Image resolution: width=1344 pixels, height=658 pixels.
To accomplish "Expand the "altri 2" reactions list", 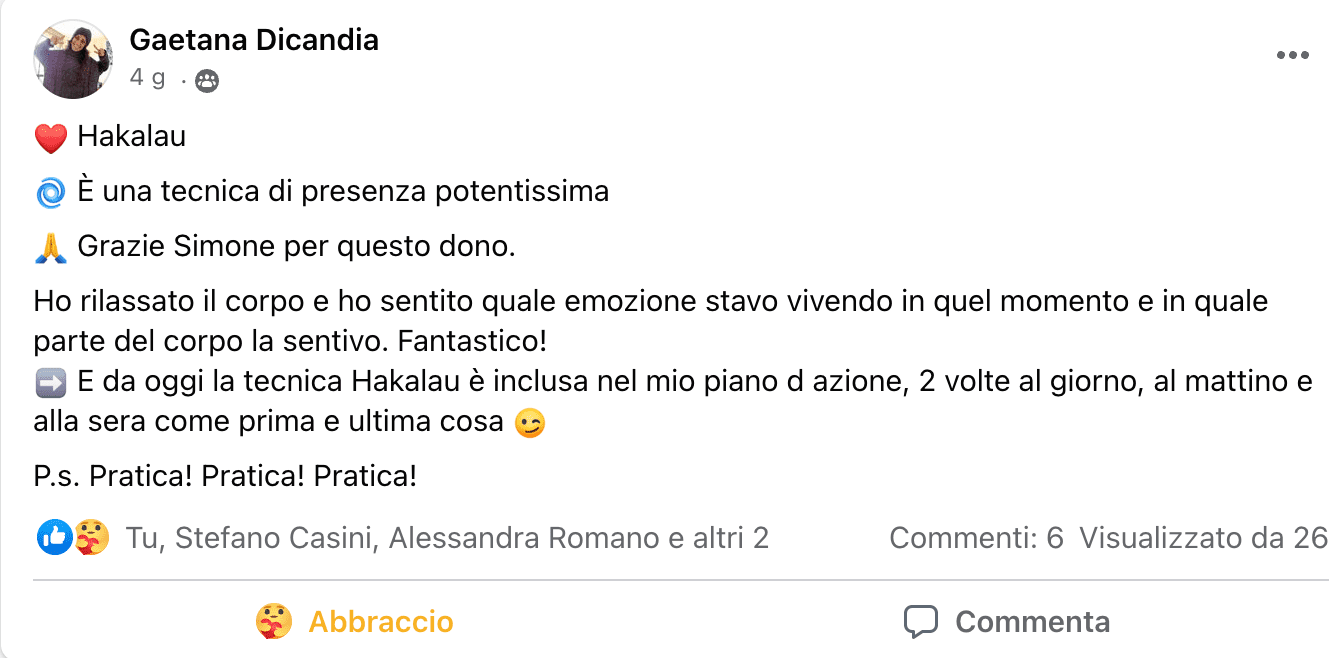I will pyautogui.click(x=731, y=538).
